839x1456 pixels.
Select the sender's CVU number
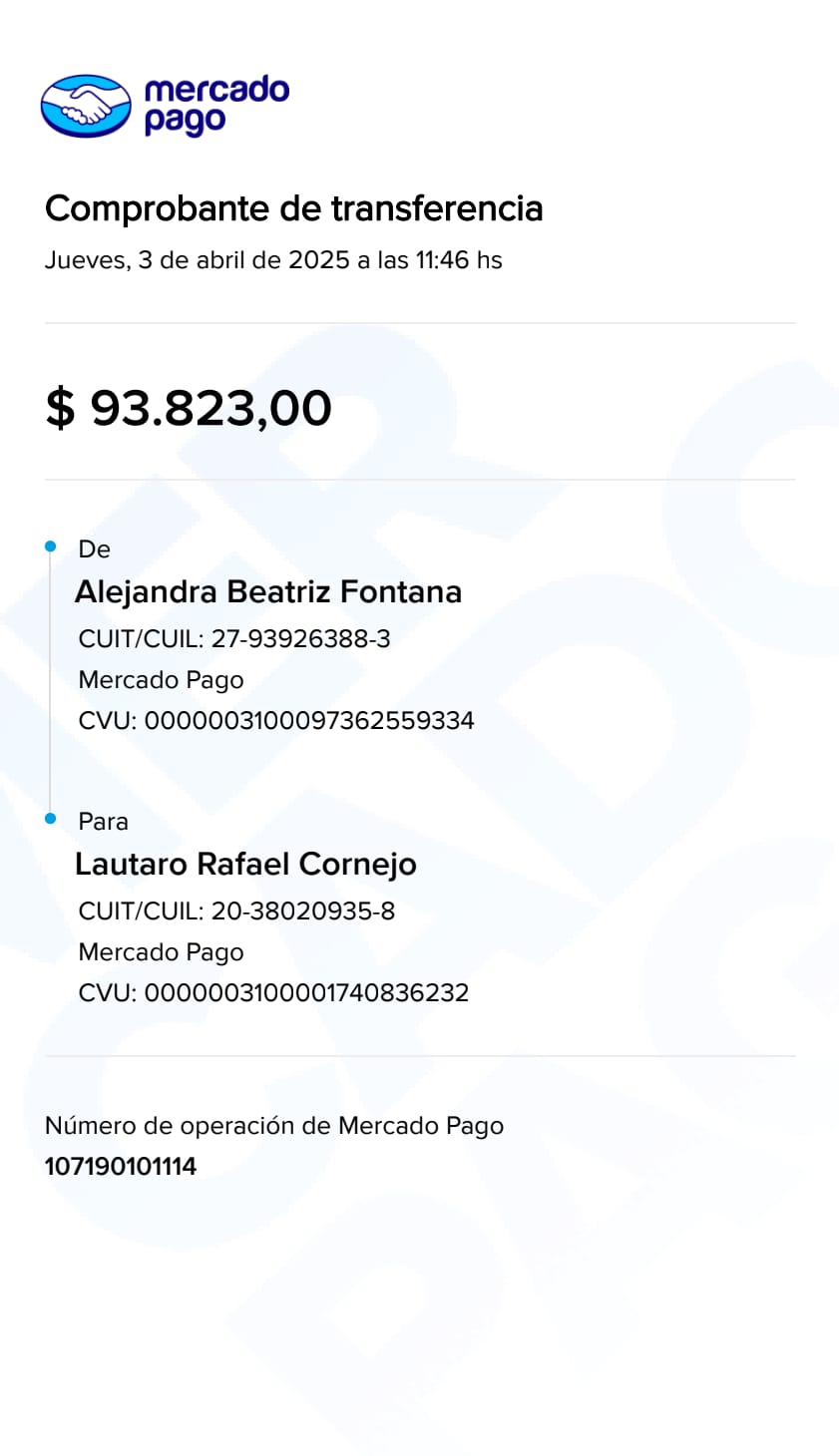[x=276, y=721]
